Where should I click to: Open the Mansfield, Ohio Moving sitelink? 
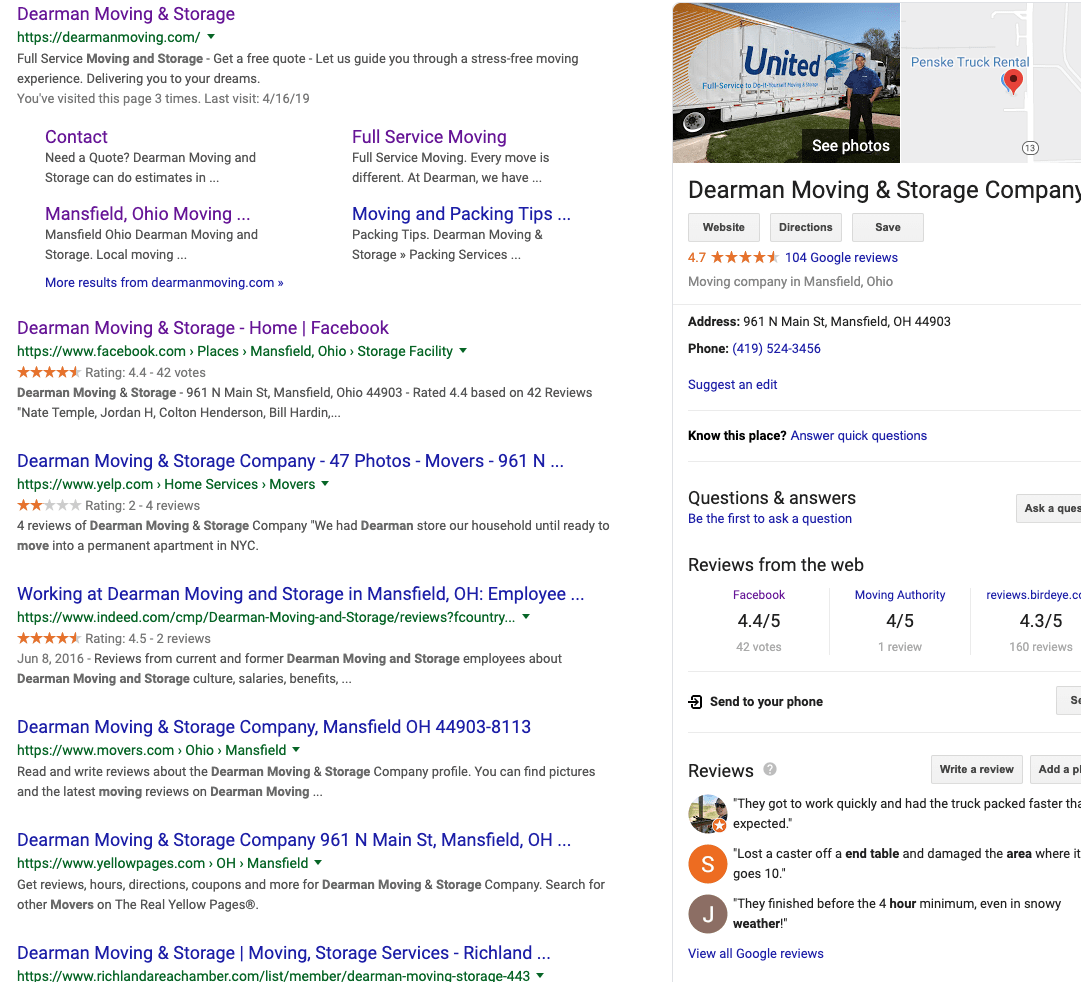(148, 214)
